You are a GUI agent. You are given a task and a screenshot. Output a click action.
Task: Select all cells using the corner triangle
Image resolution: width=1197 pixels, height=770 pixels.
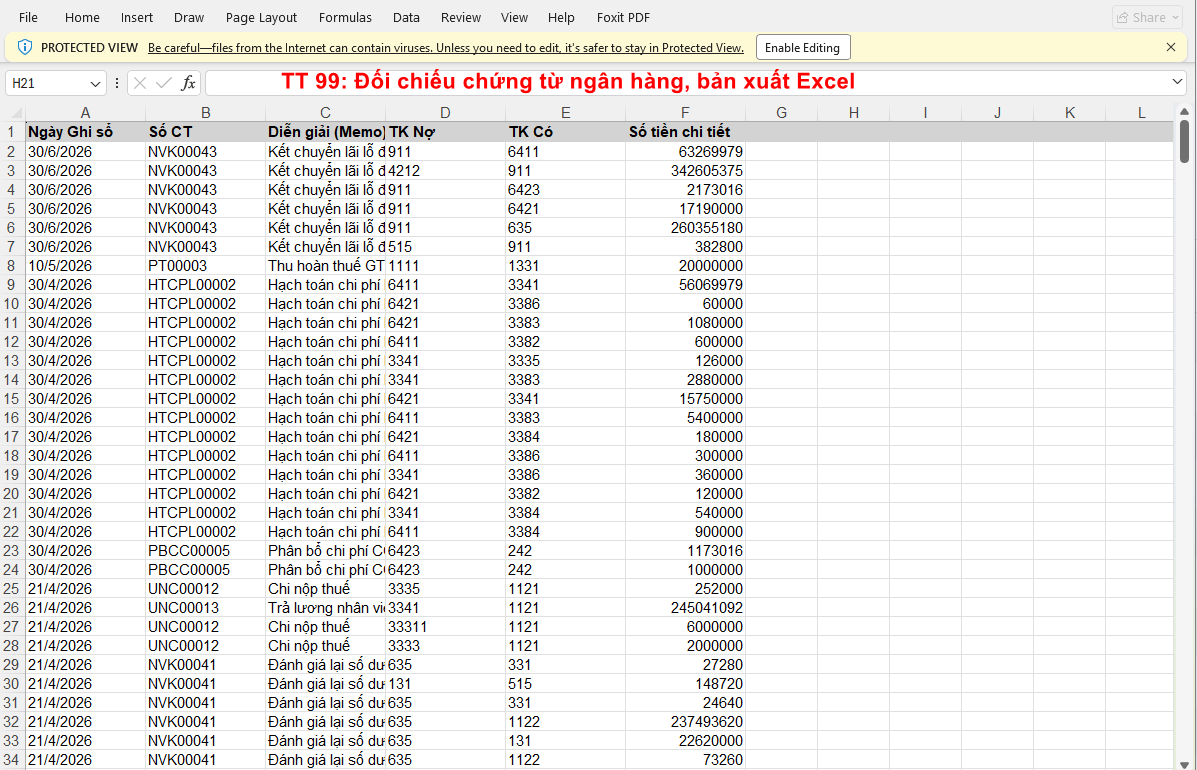point(14,112)
